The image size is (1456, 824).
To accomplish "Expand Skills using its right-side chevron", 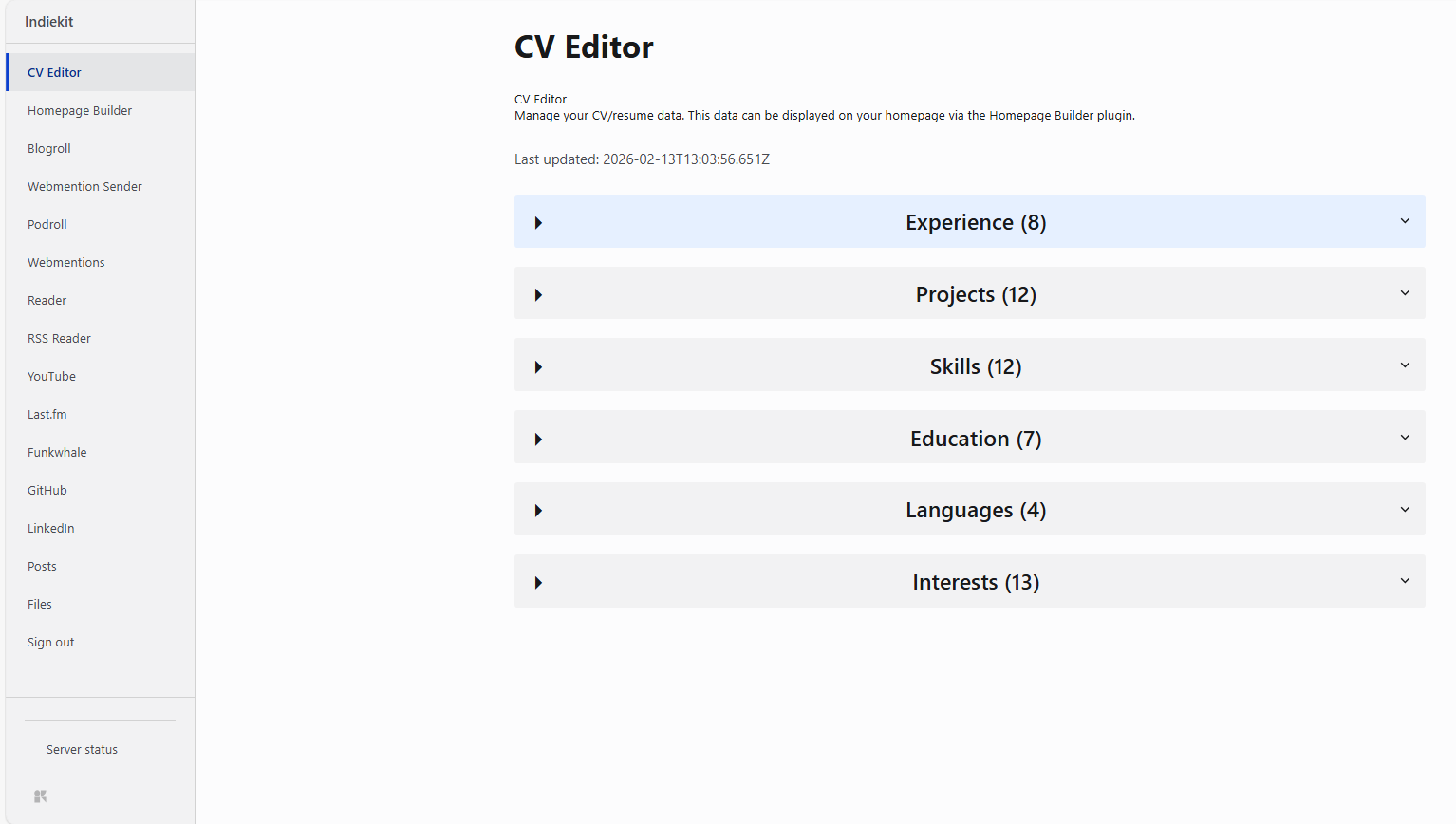I will tap(1405, 365).
